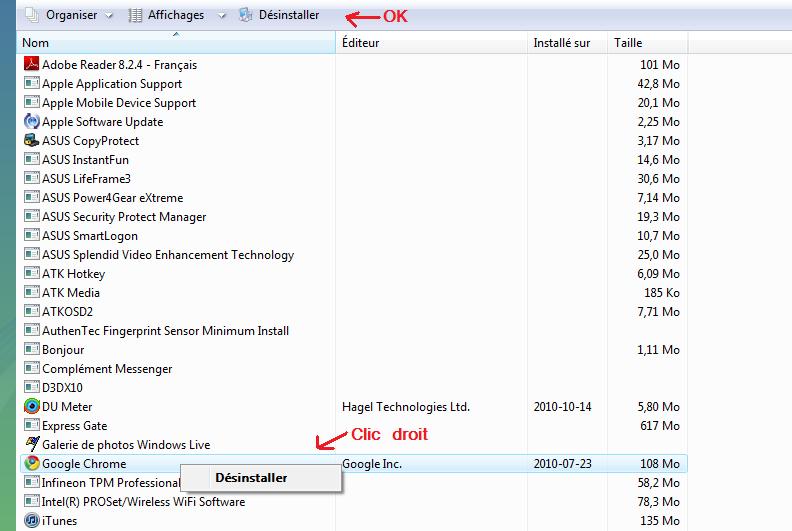Screen dimensions: 792x531
Task: Click the Apple Mobile Device Support icon
Action: point(31,102)
